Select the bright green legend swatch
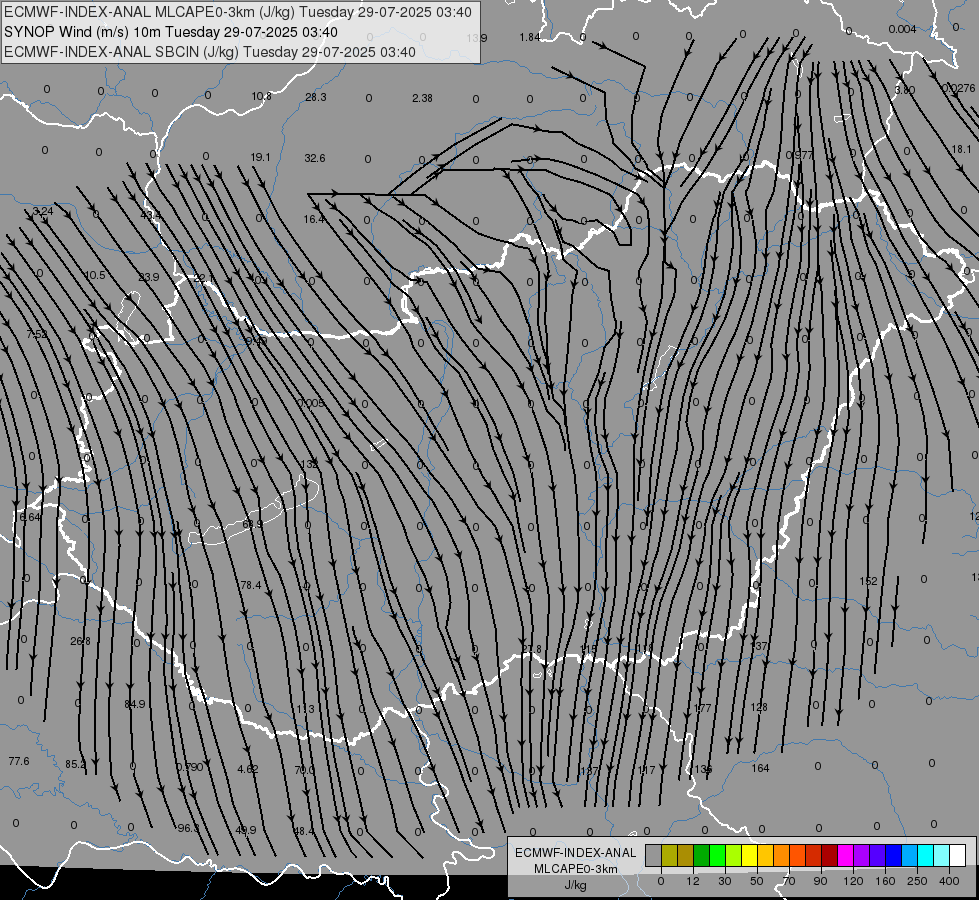 [717, 855]
